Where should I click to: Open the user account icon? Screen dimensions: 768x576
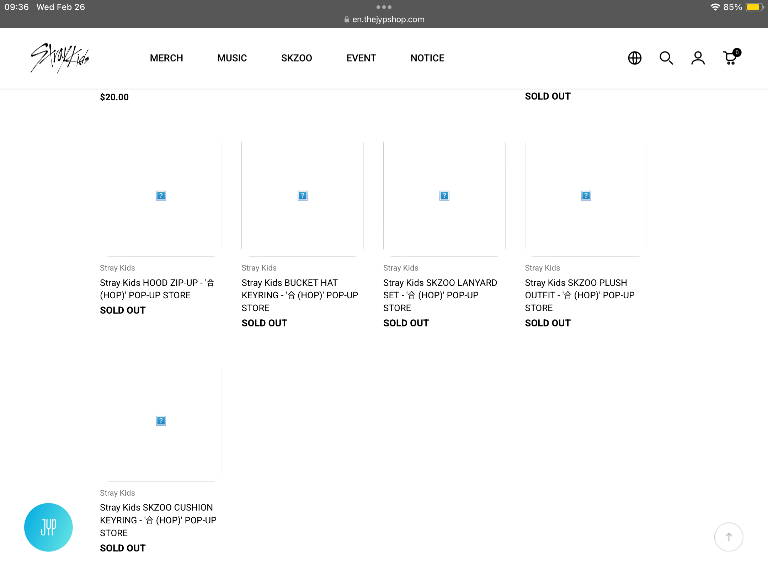point(698,58)
